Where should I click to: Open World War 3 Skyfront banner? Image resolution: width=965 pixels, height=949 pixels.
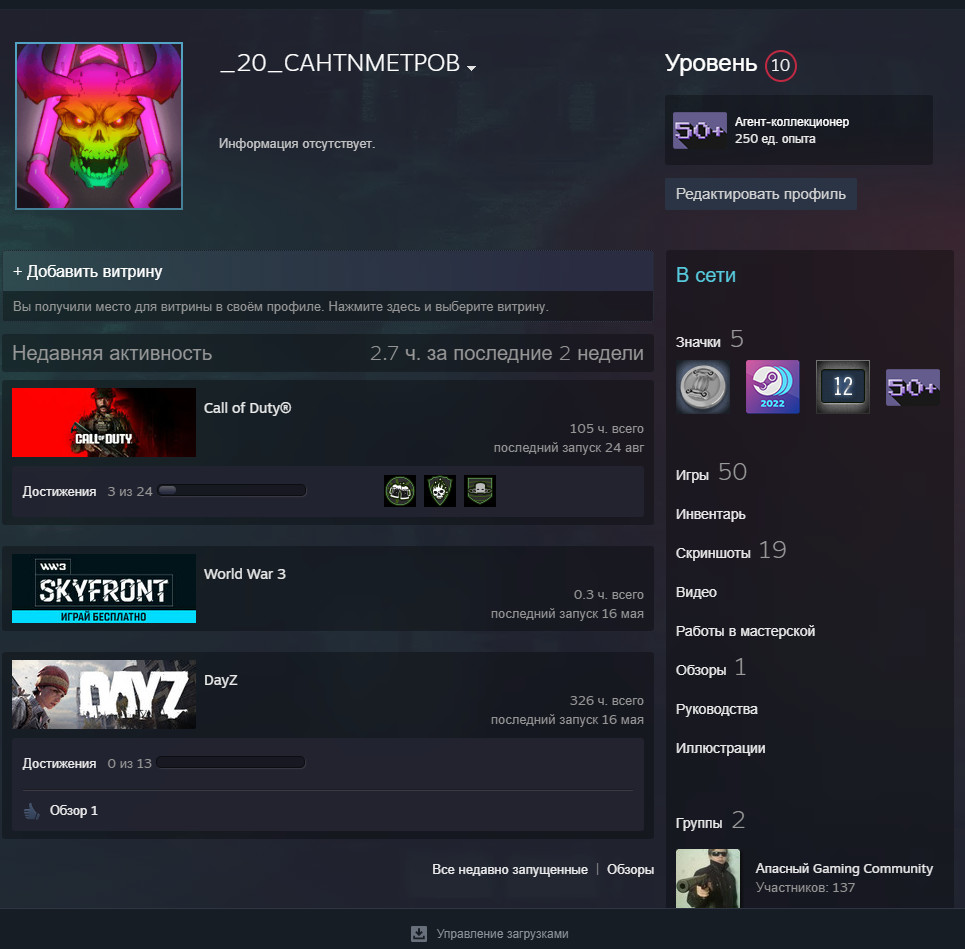pyautogui.click(x=104, y=588)
